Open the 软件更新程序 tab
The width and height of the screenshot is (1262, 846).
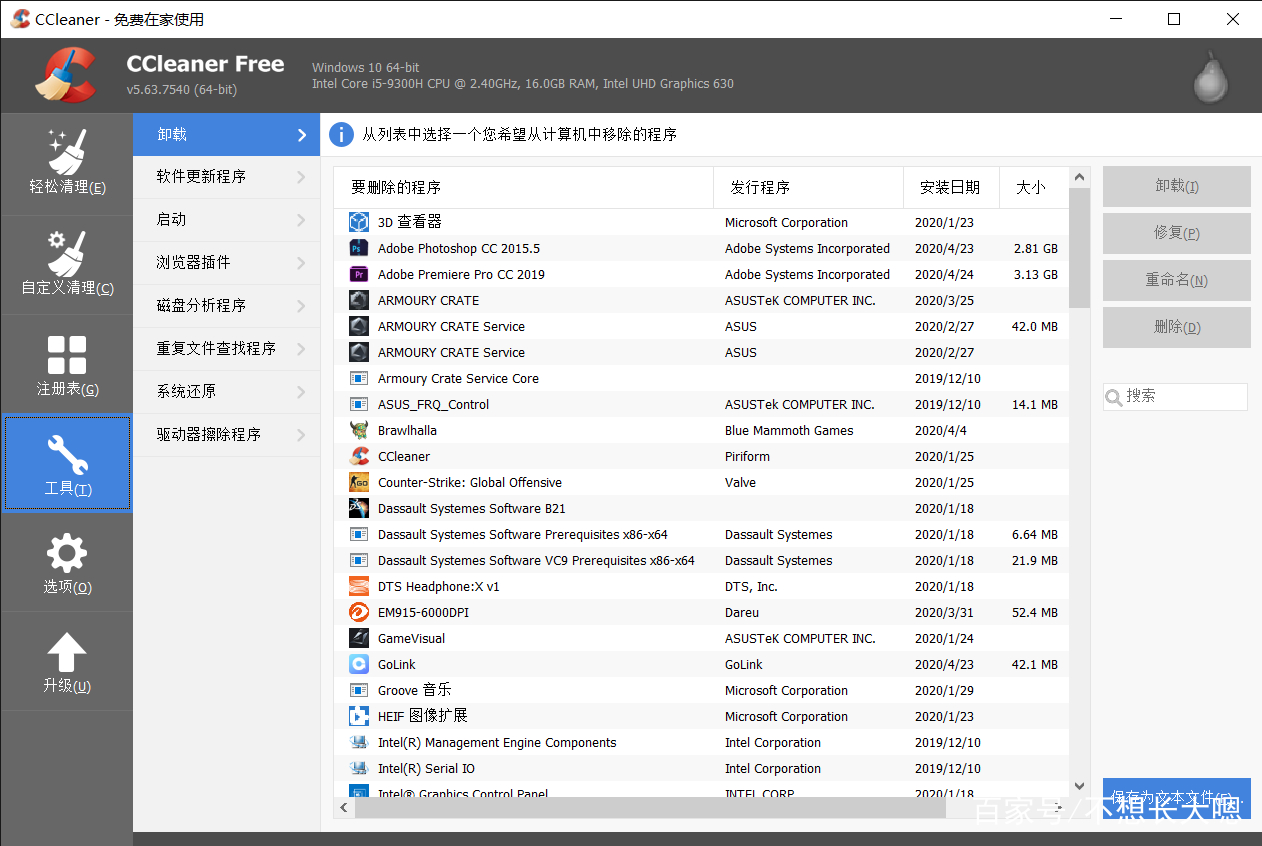coord(226,177)
